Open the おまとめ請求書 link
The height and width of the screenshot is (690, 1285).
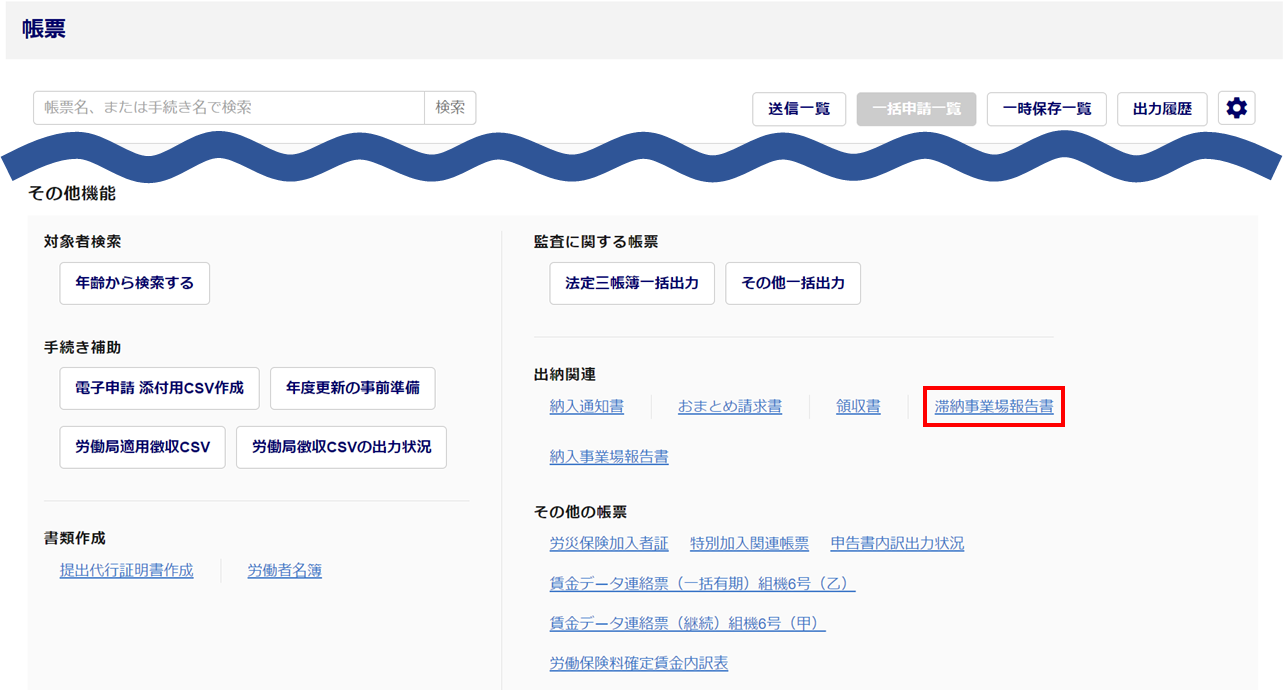pos(729,407)
